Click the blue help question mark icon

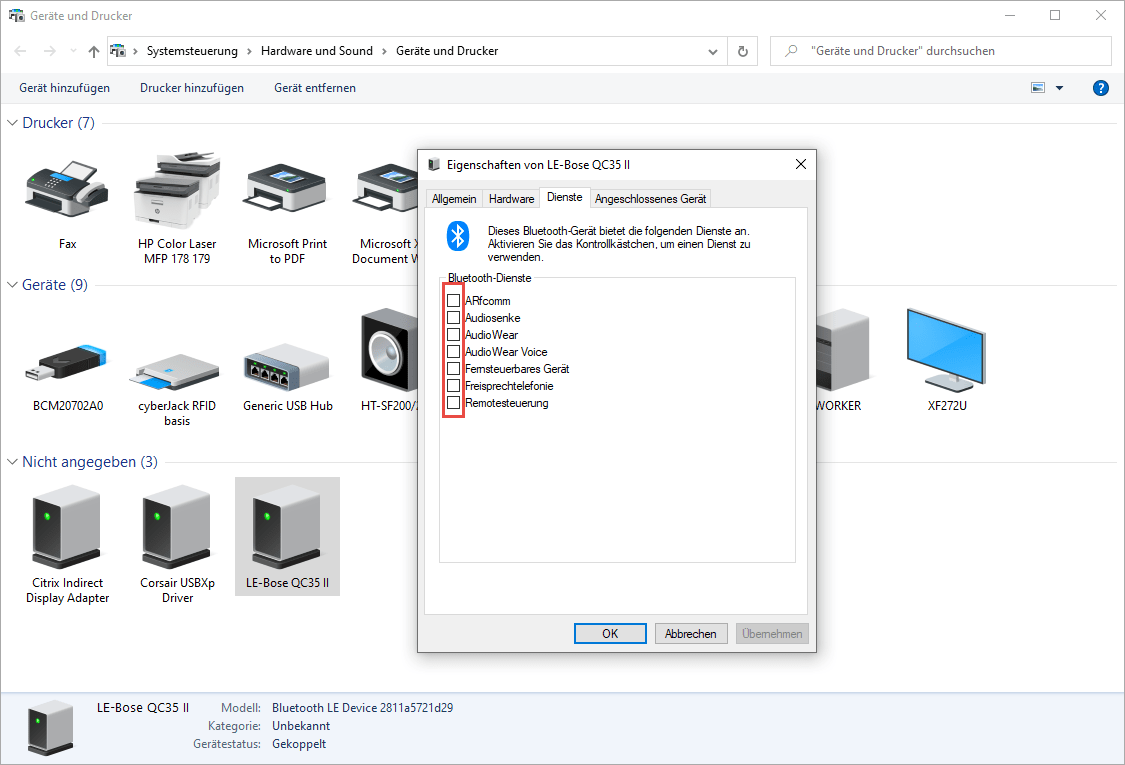point(1101,88)
